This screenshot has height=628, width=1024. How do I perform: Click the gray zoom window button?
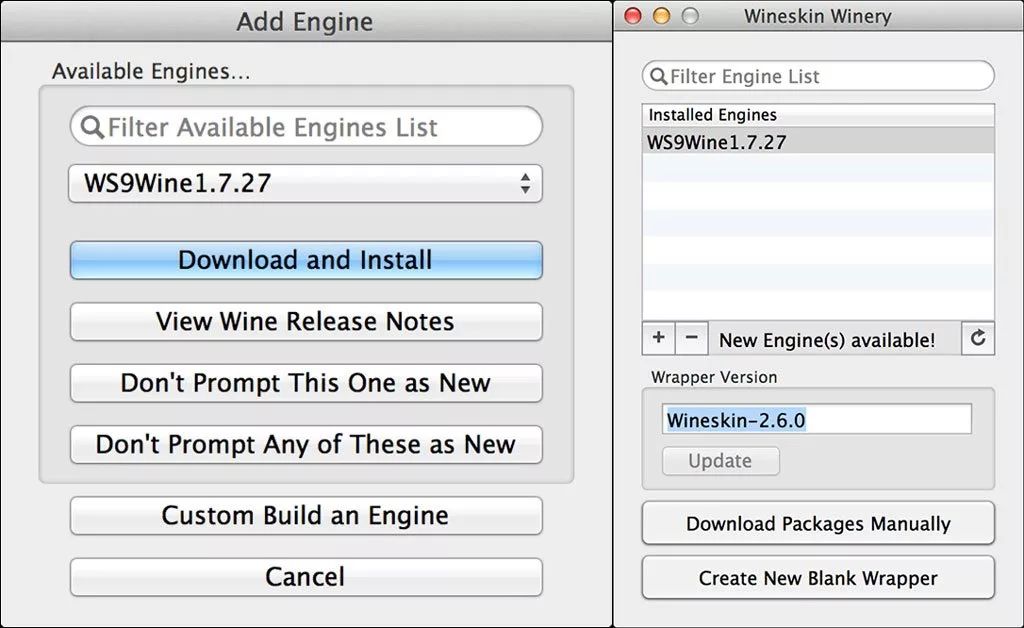tap(690, 16)
